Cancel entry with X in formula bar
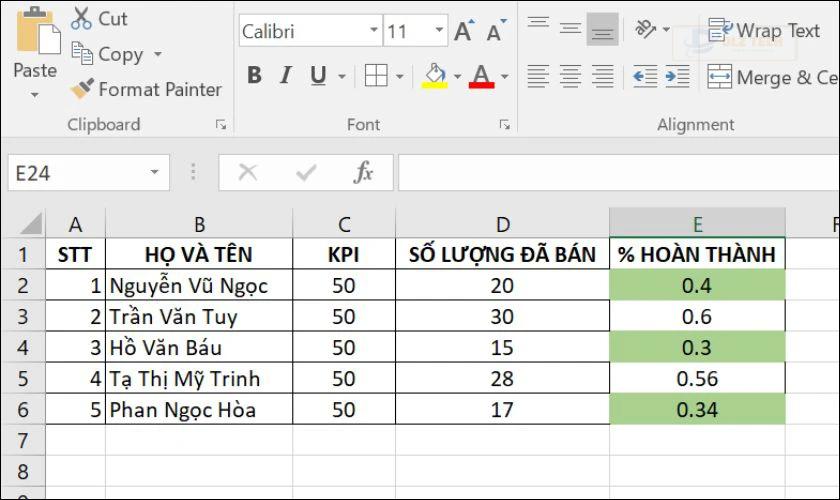 tap(248, 173)
